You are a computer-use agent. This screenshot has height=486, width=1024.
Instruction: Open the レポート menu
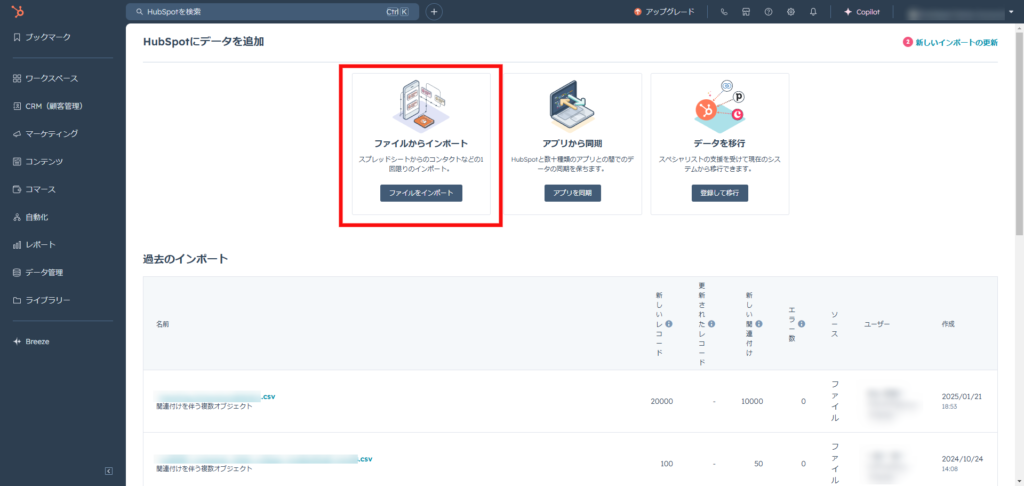coord(34,245)
